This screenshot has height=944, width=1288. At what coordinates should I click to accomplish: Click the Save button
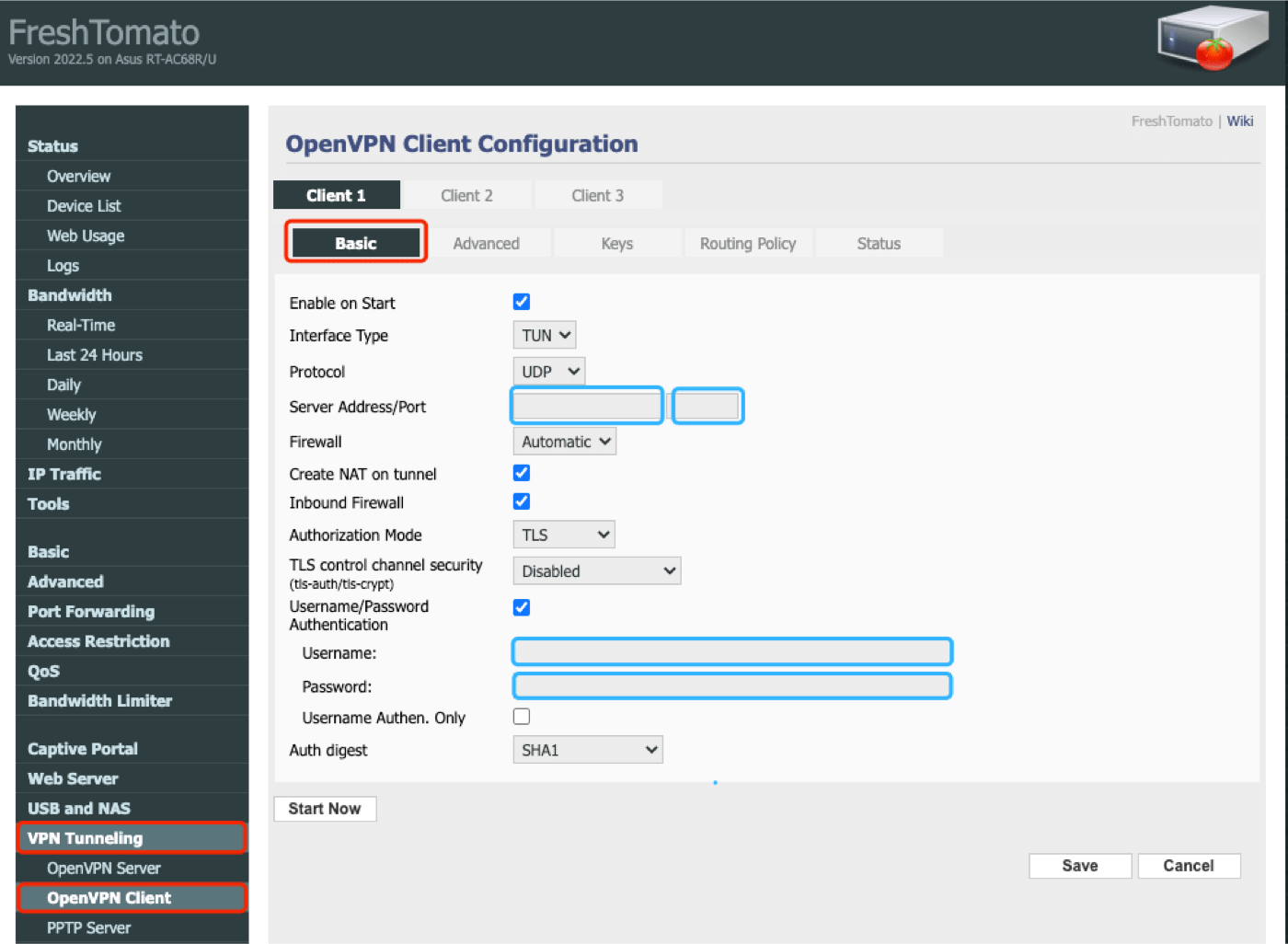click(x=1079, y=866)
